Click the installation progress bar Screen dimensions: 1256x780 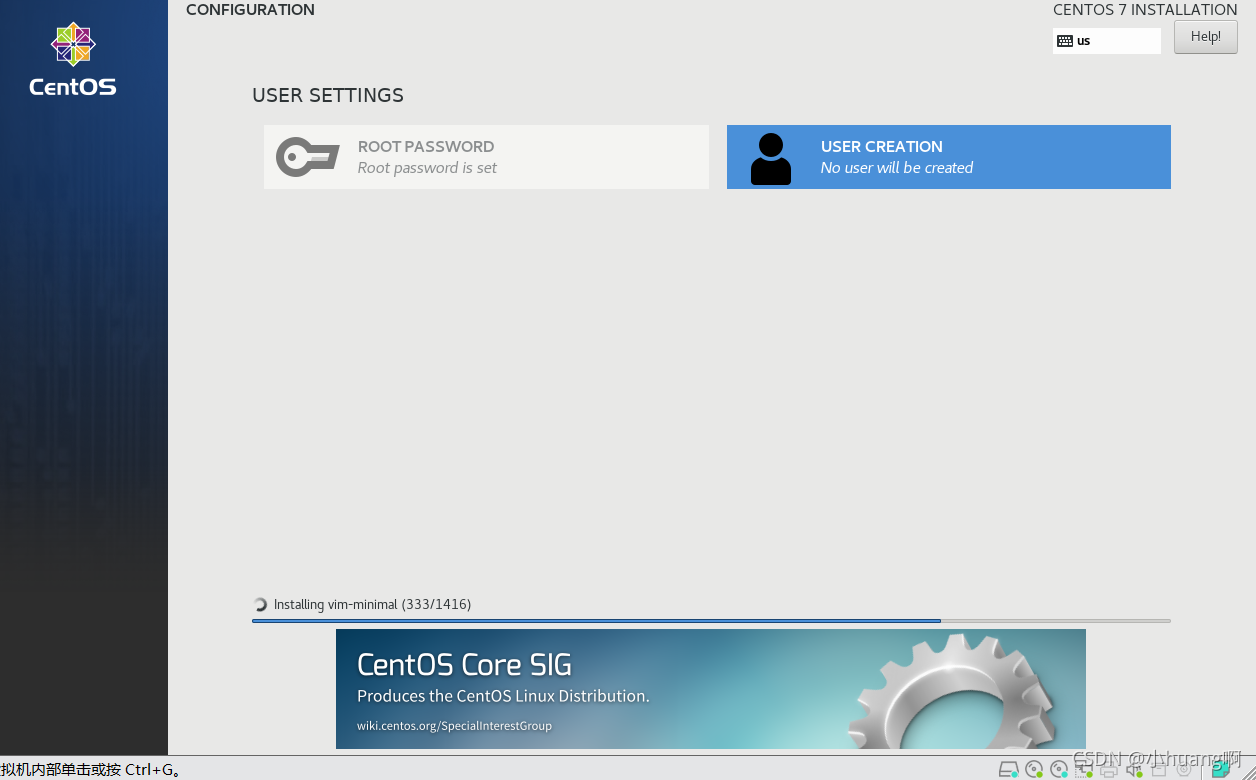[x=711, y=621]
